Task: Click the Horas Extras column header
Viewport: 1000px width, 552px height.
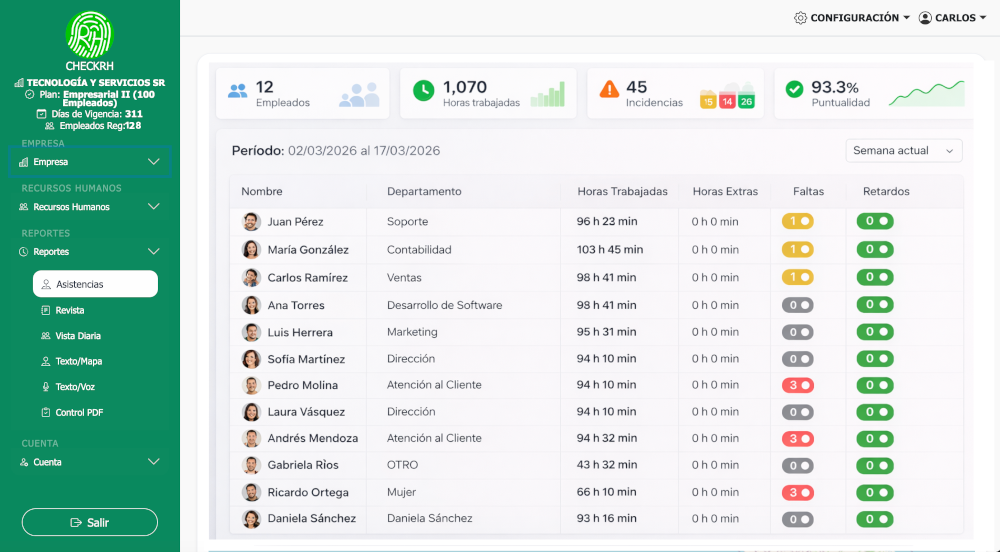Action: tap(725, 191)
